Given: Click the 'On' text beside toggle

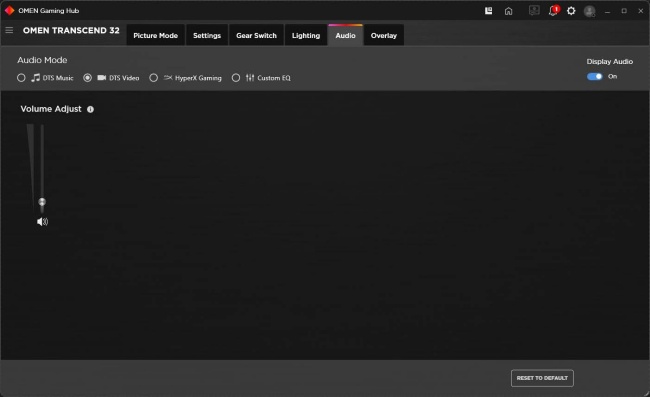Looking at the screenshot, I should [612, 77].
